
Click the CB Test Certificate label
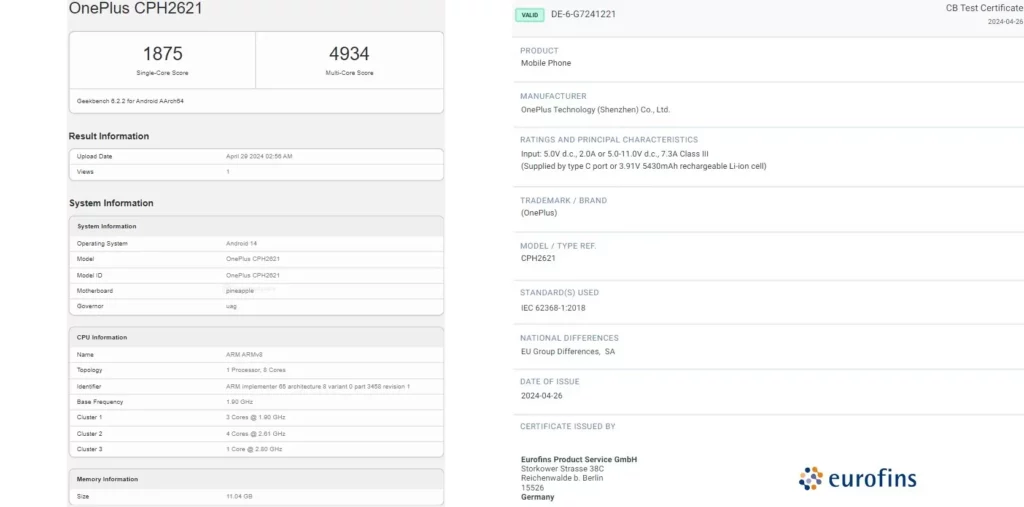[984, 8]
